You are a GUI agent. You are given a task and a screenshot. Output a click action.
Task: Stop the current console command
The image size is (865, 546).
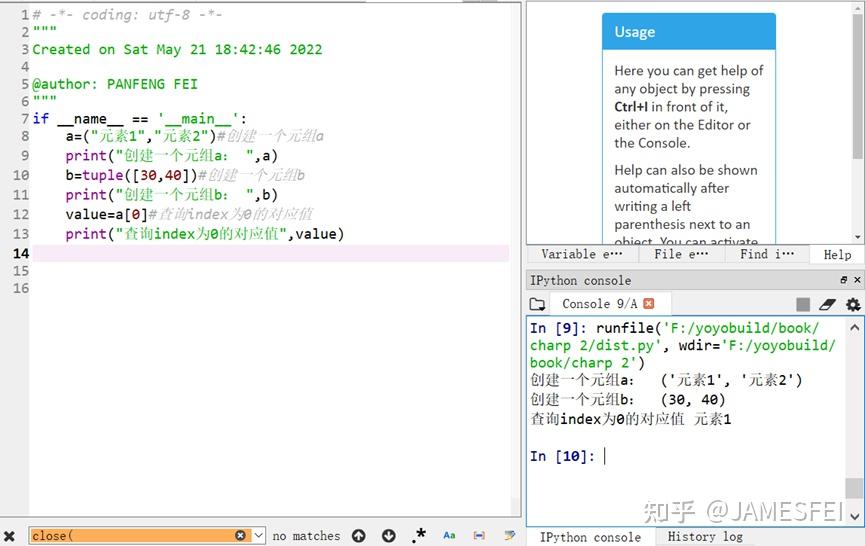(x=803, y=304)
